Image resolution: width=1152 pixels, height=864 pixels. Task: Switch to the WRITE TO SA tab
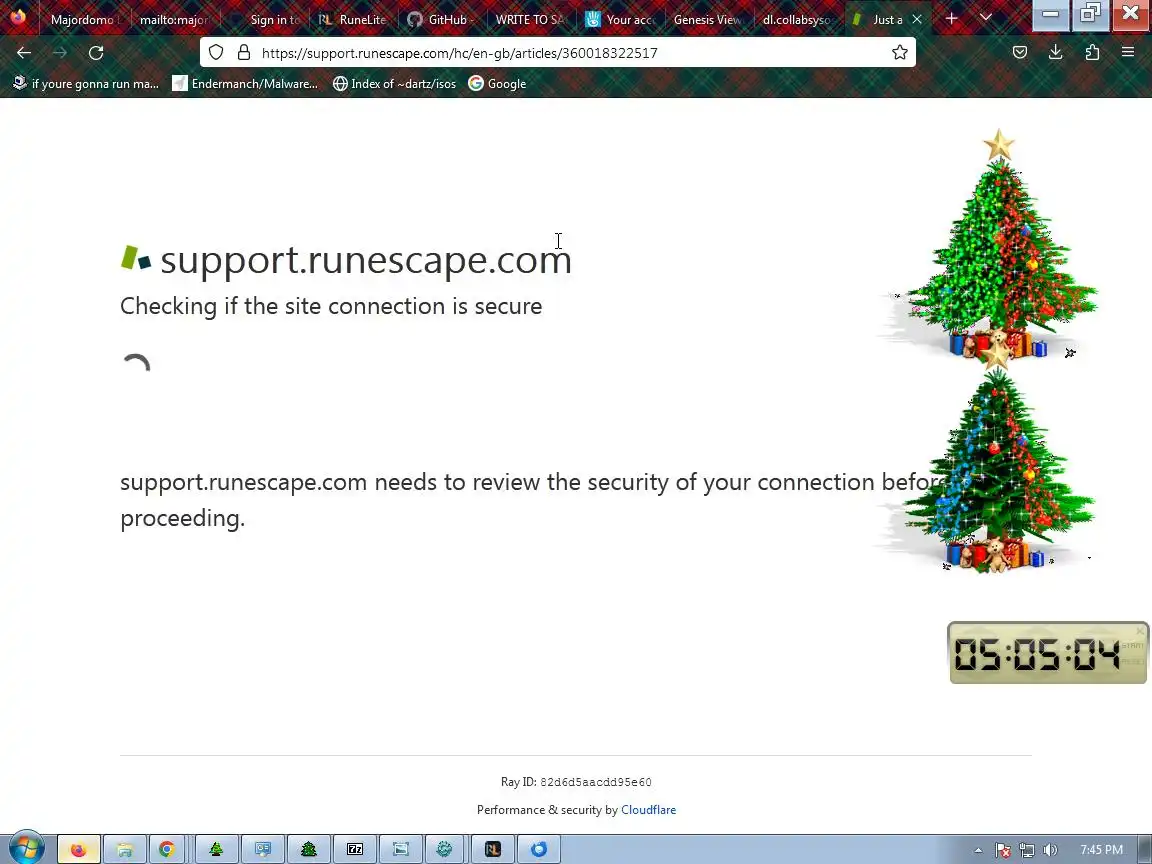click(530, 19)
